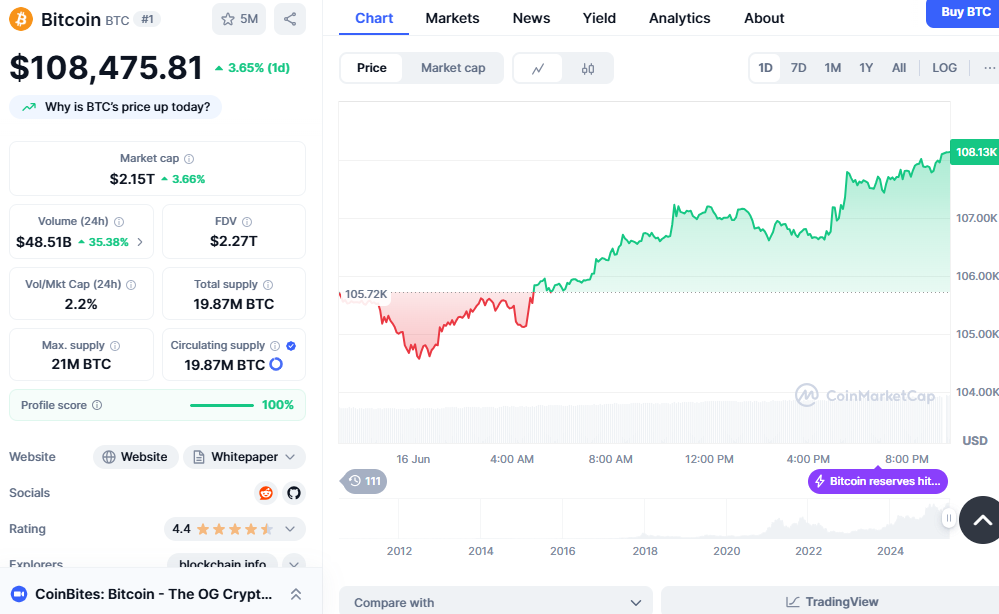Open the blockchain.info explorer link
Image resolution: width=999 pixels, height=614 pixels.
(222, 564)
